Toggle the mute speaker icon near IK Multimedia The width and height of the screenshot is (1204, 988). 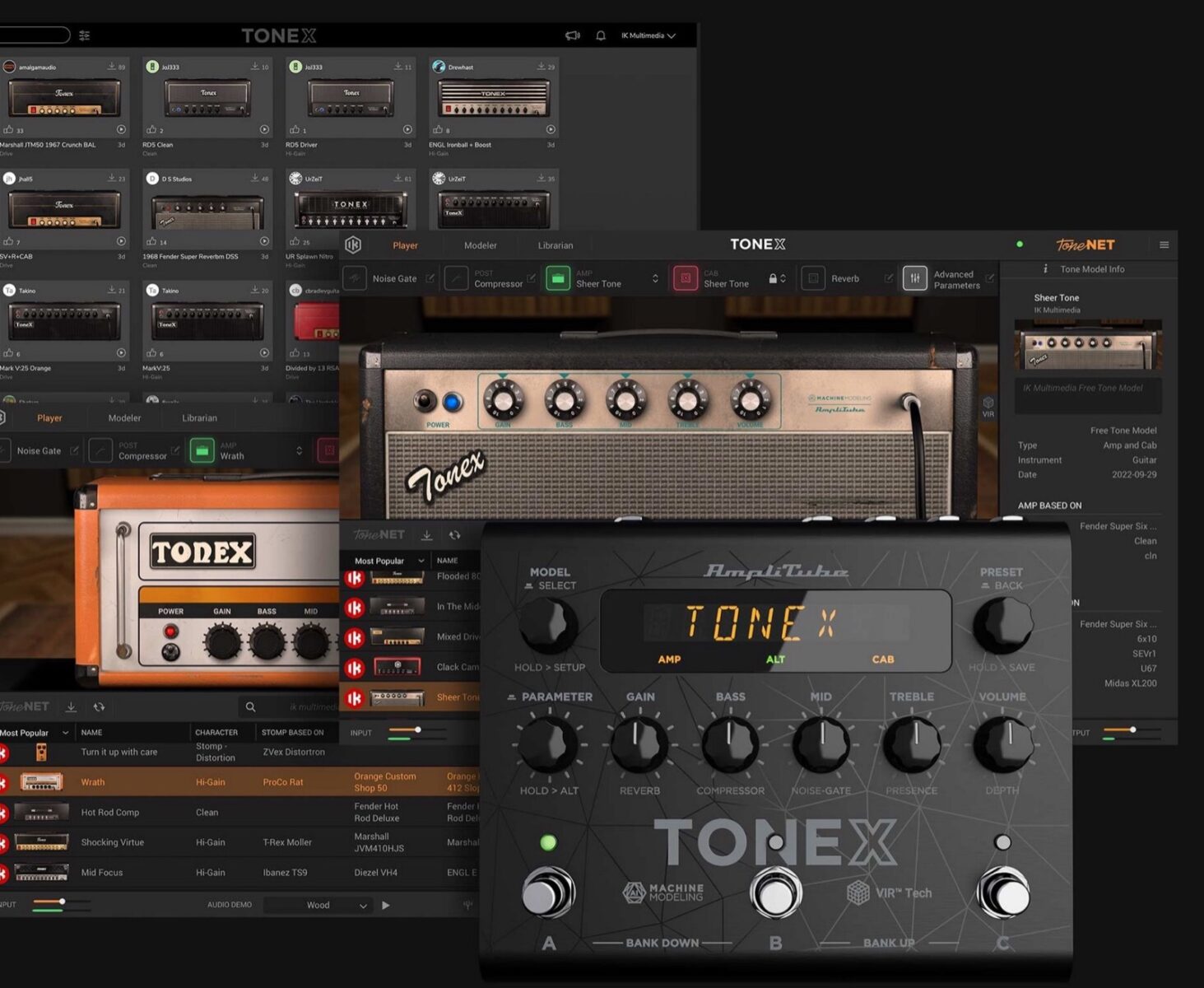[571, 35]
